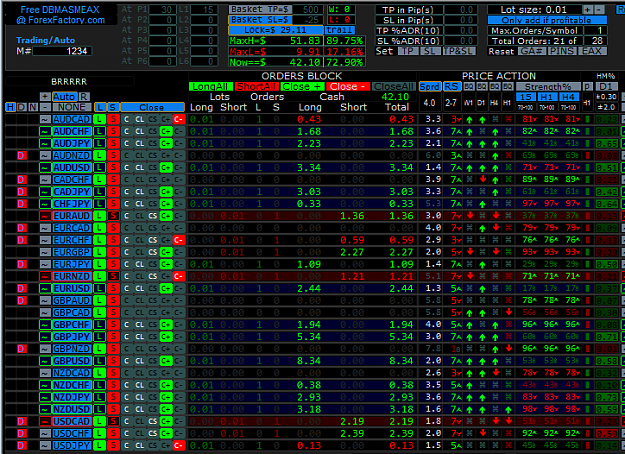Toggle the H filter button
Viewport: 625px width, 454px height.
click(10, 107)
